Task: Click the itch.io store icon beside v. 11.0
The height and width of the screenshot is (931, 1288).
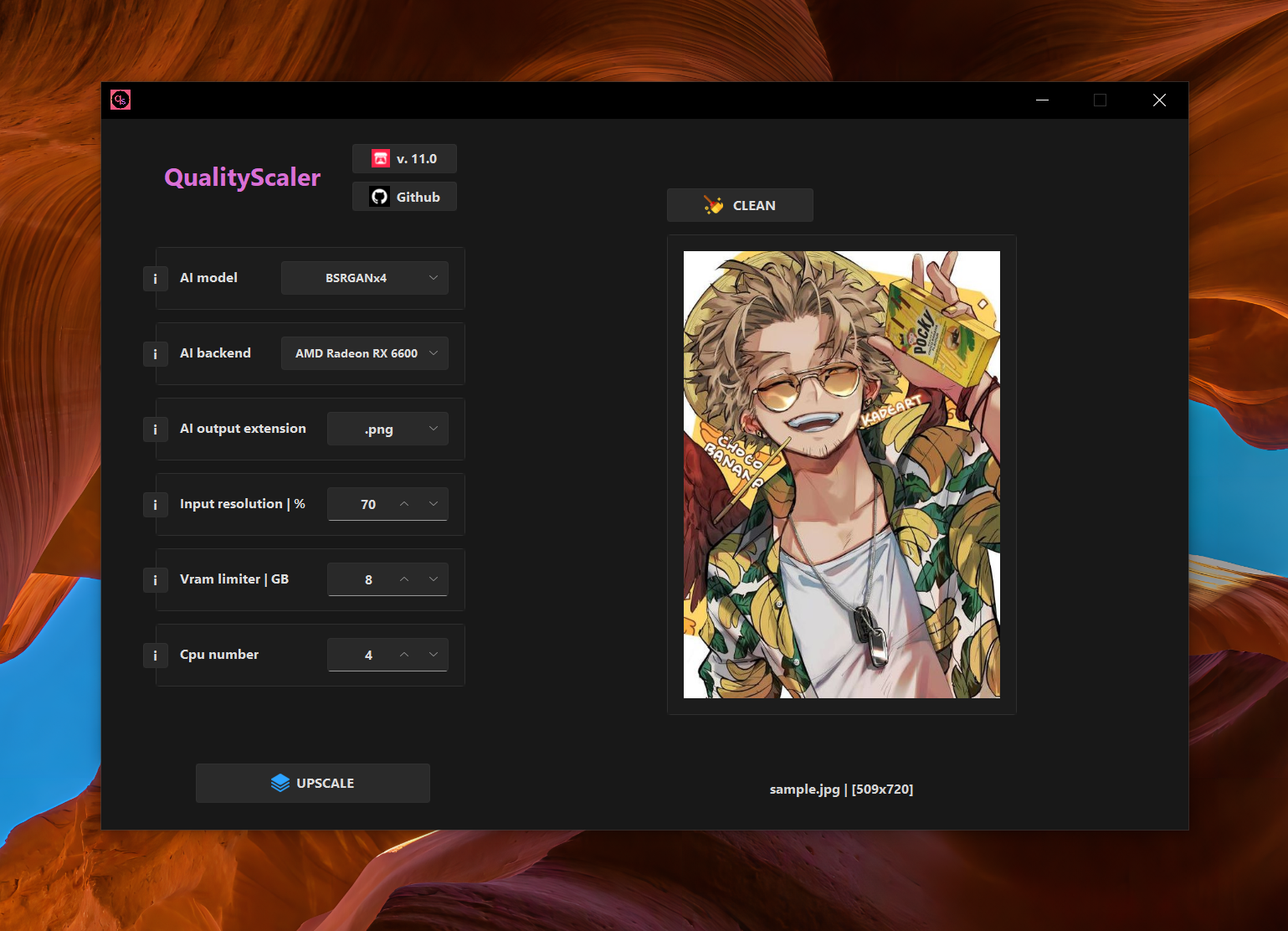Action: point(381,158)
